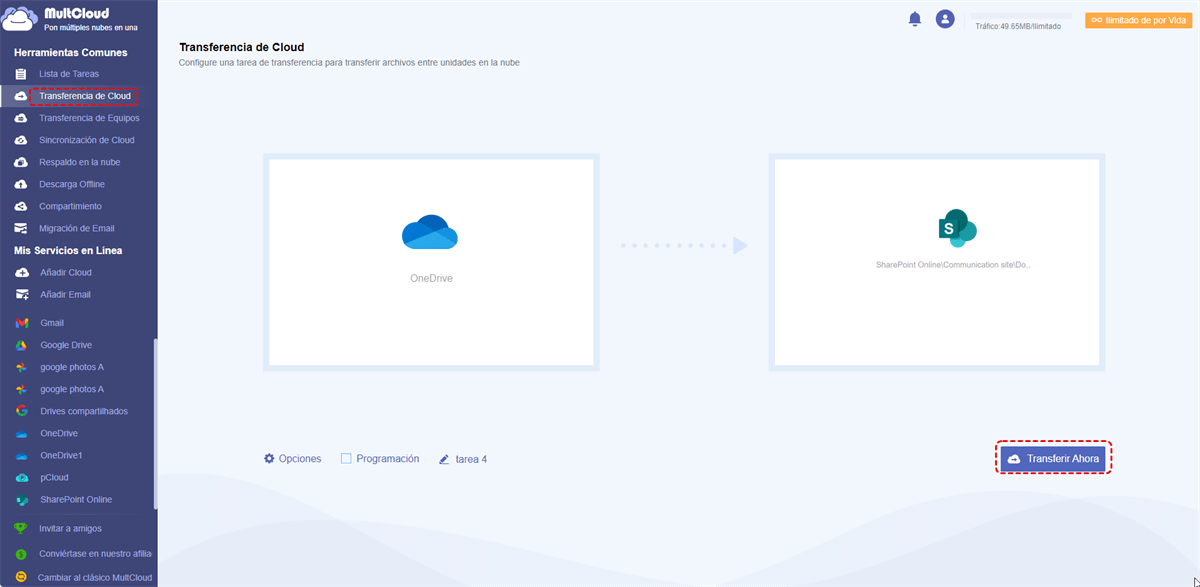The height and width of the screenshot is (587, 1200).
Task: Click the Transferencia de Cloud sidebar icon
Action: (21, 96)
